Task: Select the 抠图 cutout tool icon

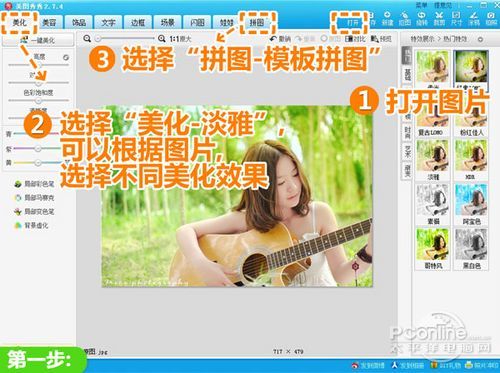Action: (405, 19)
